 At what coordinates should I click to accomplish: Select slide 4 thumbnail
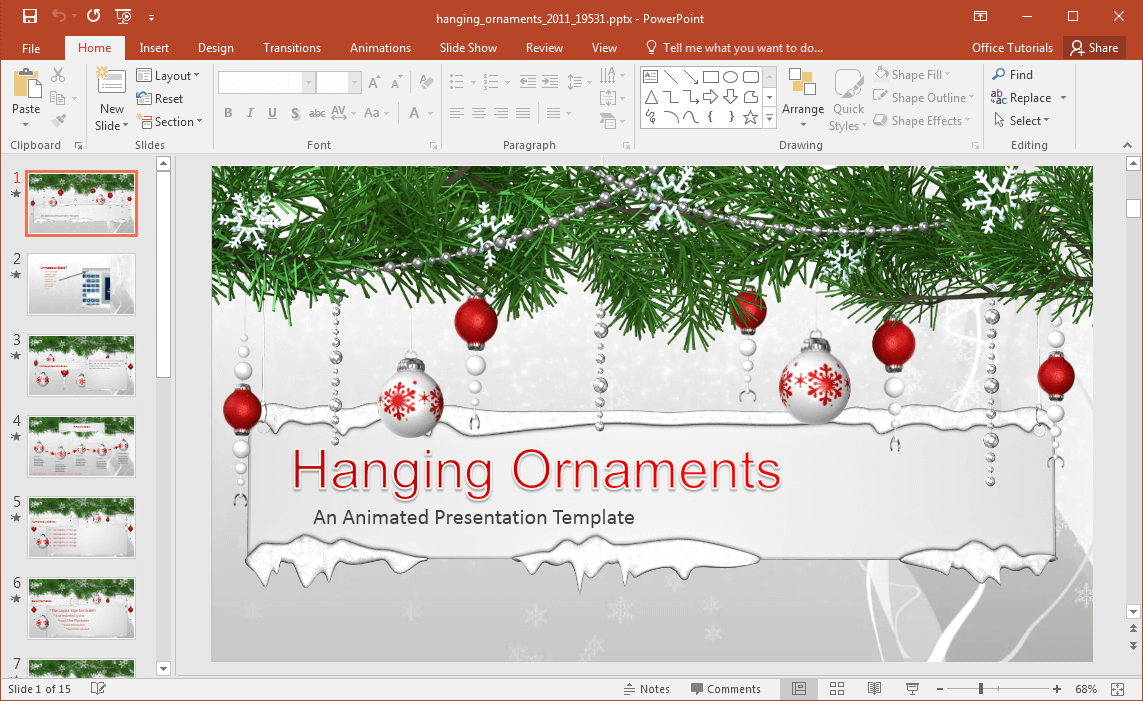click(x=81, y=446)
